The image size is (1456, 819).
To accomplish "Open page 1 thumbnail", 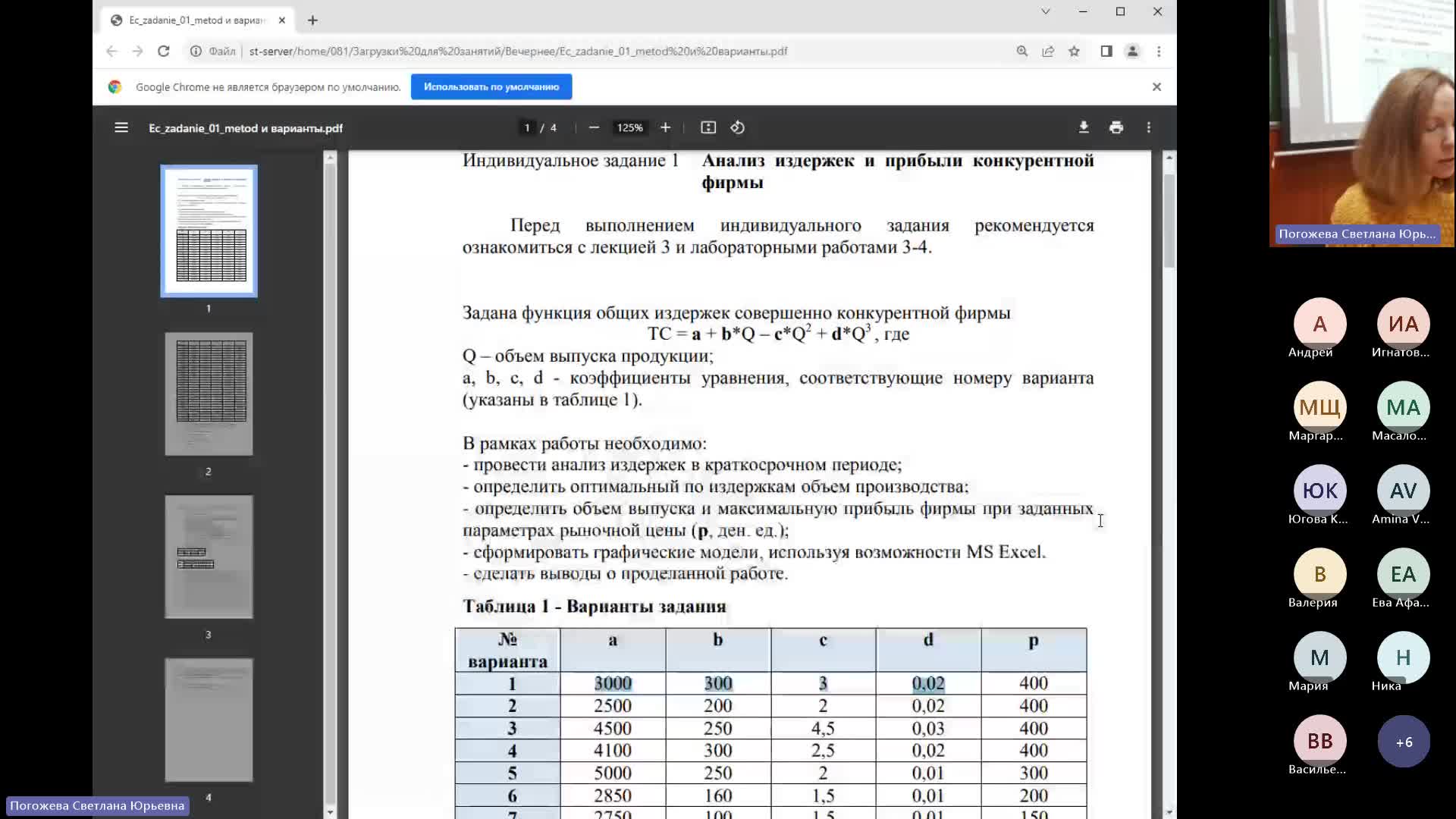I will [x=209, y=231].
